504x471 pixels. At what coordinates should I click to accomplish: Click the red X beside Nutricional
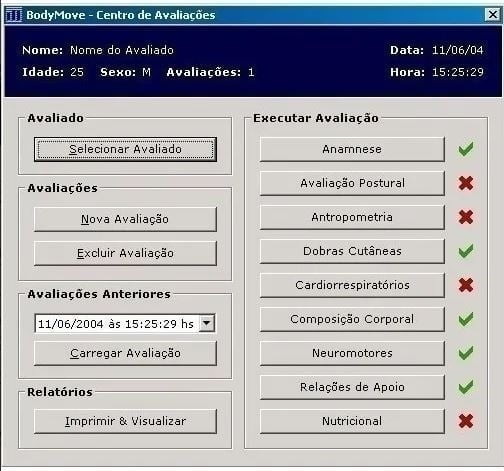click(x=466, y=421)
